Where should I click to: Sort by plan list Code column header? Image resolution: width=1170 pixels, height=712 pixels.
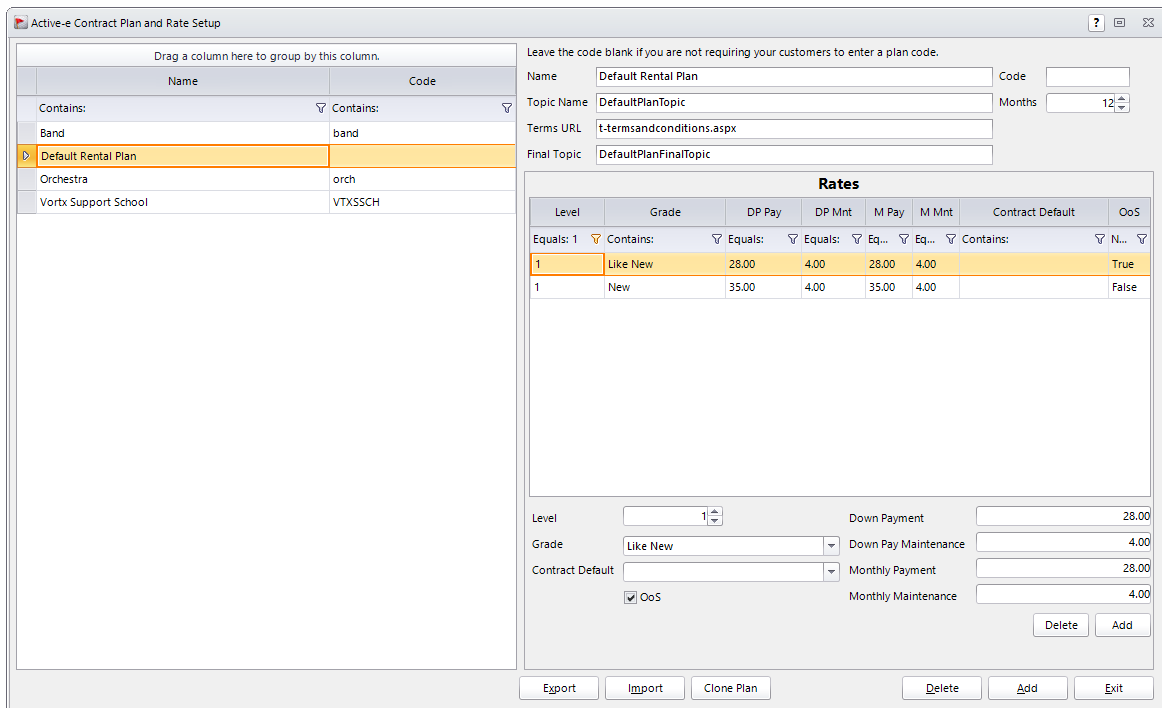[422, 81]
